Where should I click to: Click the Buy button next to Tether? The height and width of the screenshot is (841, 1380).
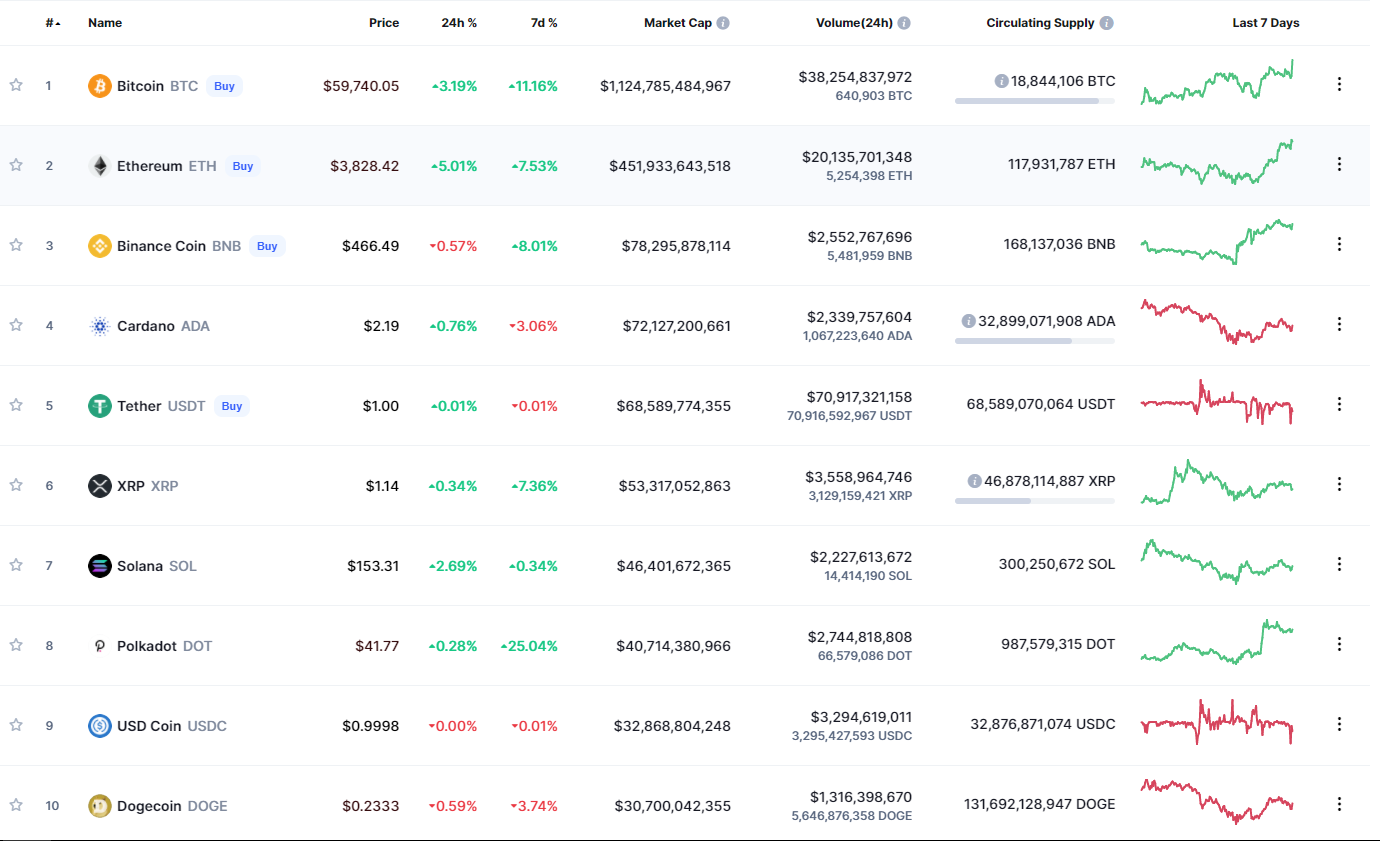point(232,406)
